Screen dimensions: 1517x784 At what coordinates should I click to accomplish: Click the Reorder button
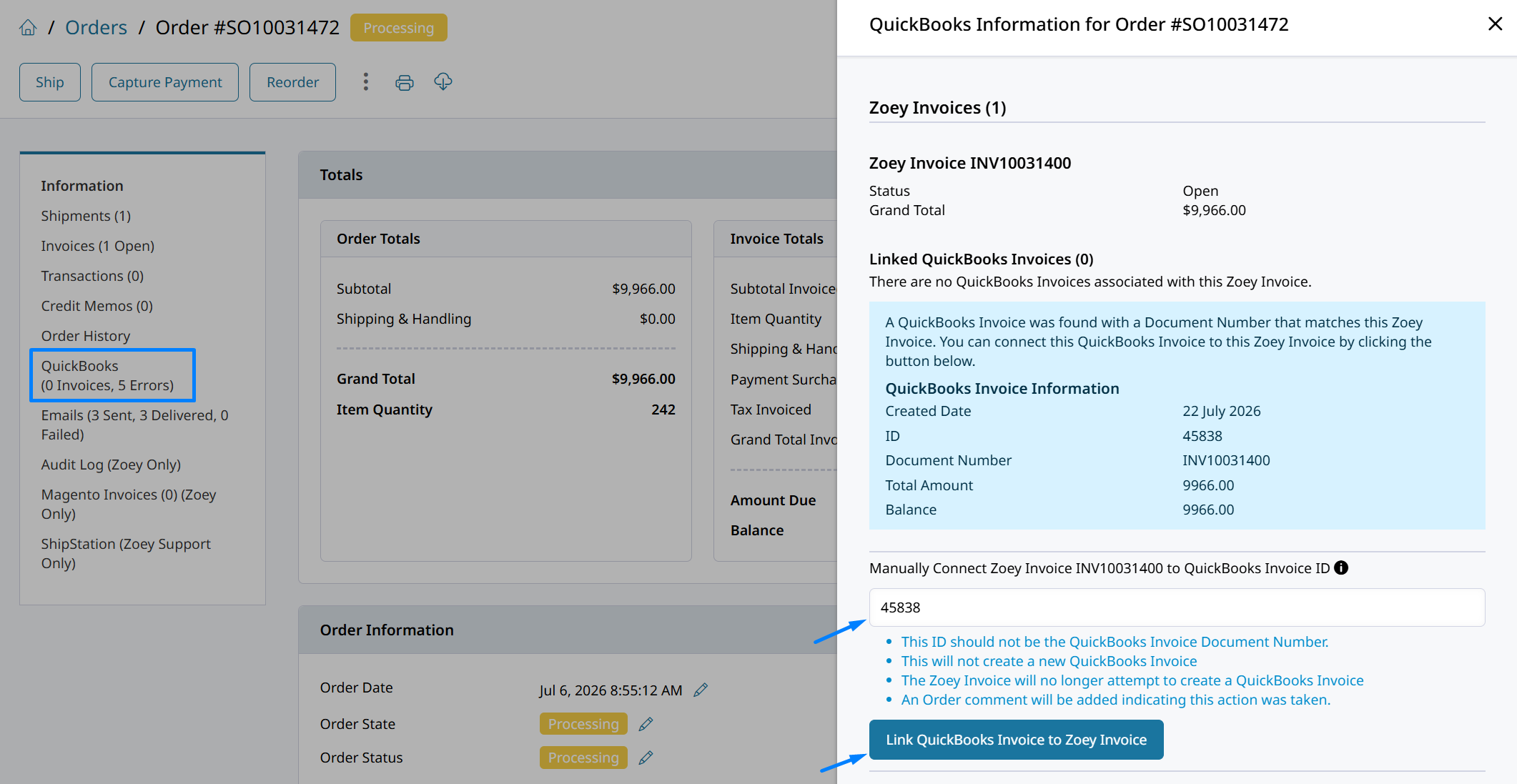(x=292, y=82)
